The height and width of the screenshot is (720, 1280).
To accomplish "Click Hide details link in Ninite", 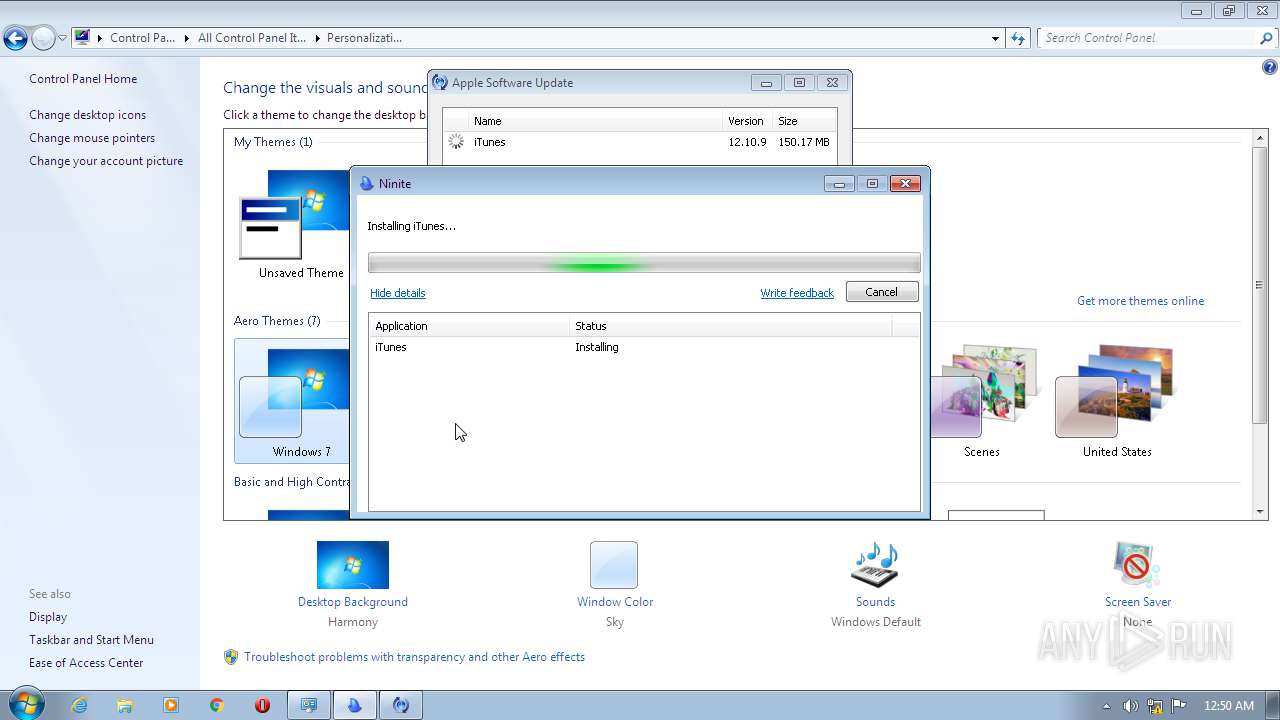I will pos(398,293).
